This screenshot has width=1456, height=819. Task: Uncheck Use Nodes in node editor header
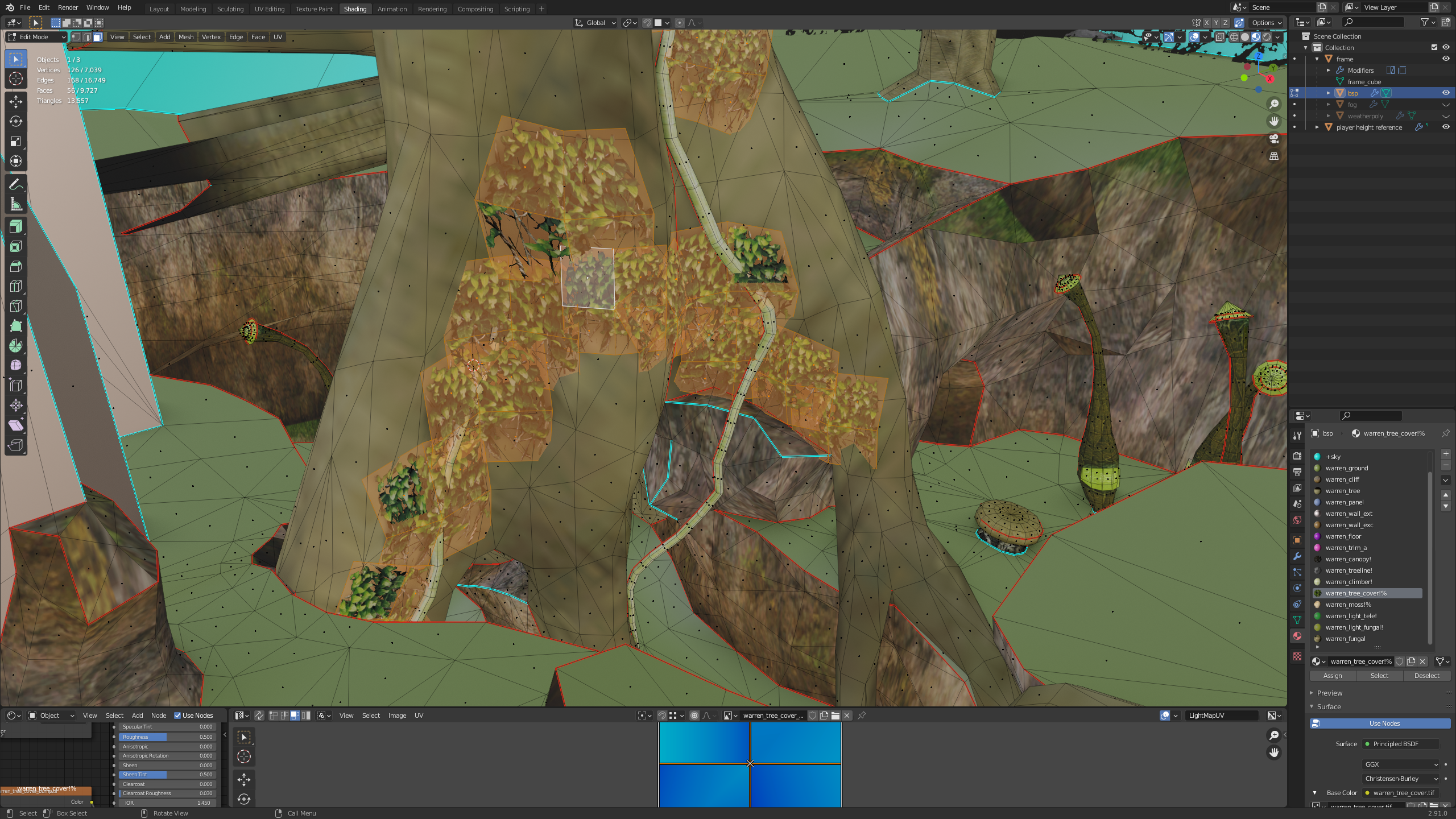(177, 715)
